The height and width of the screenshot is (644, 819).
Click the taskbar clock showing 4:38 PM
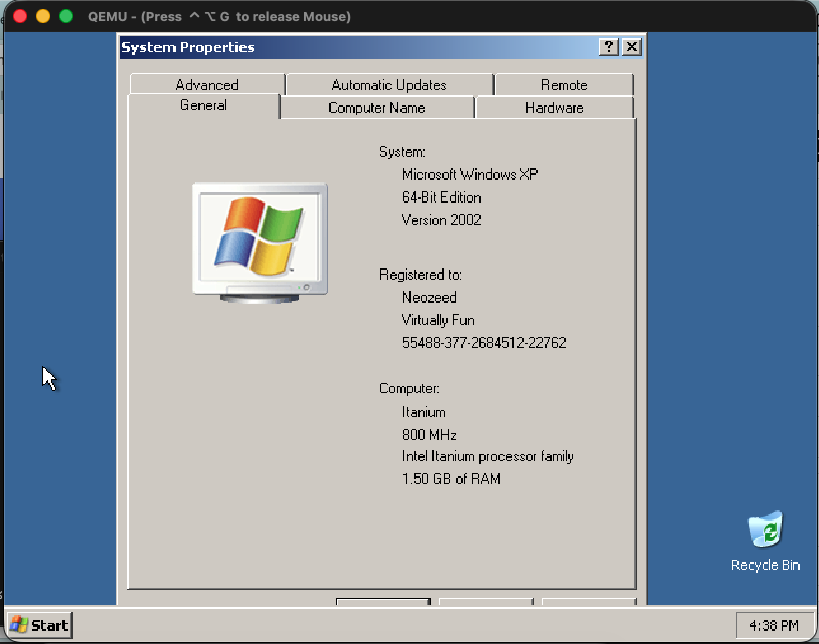[x=774, y=625]
